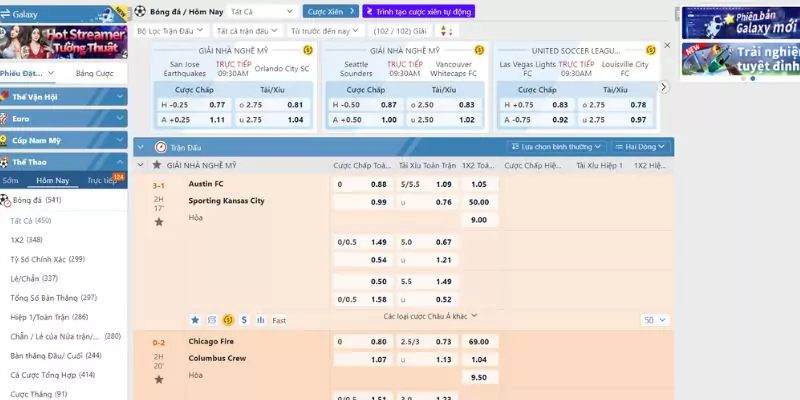Image resolution: width=800 pixels, height=400 pixels.
Task: Click the Cược Xiên button
Action: click(331, 11)
